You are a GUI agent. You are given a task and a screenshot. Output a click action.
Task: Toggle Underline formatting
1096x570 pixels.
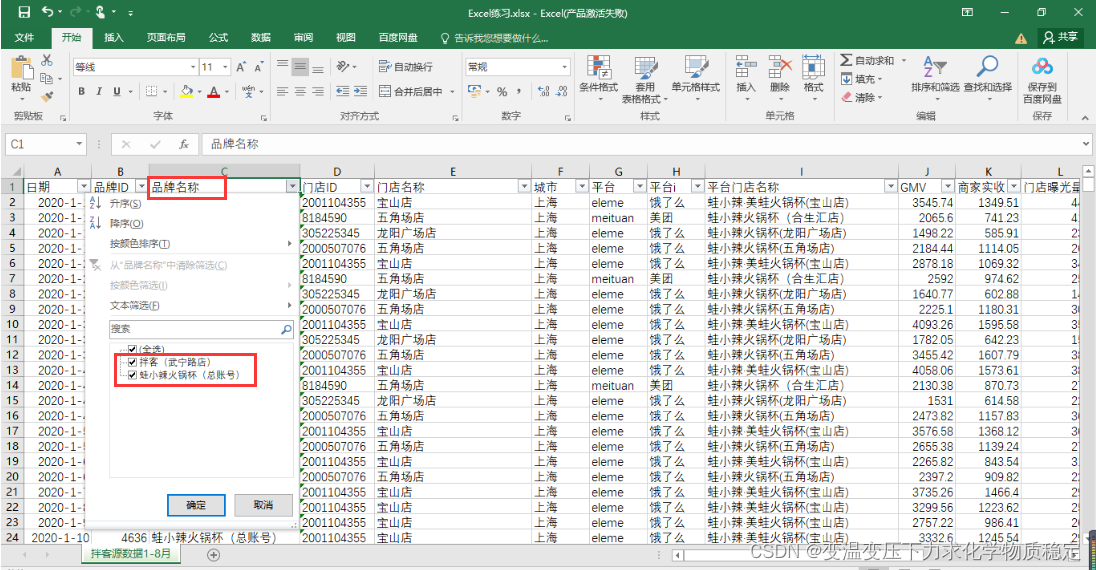pyautogui.click(x=117, y=91)
